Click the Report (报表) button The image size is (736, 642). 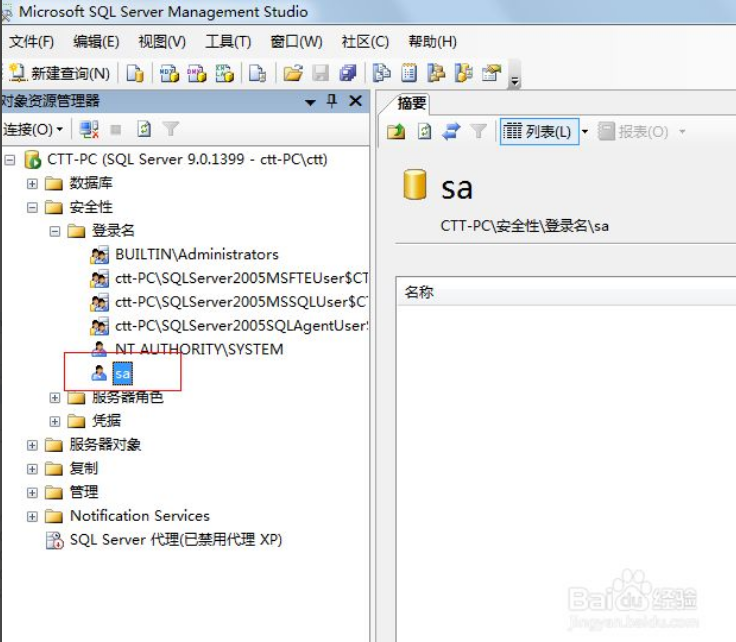coord(633,132)
